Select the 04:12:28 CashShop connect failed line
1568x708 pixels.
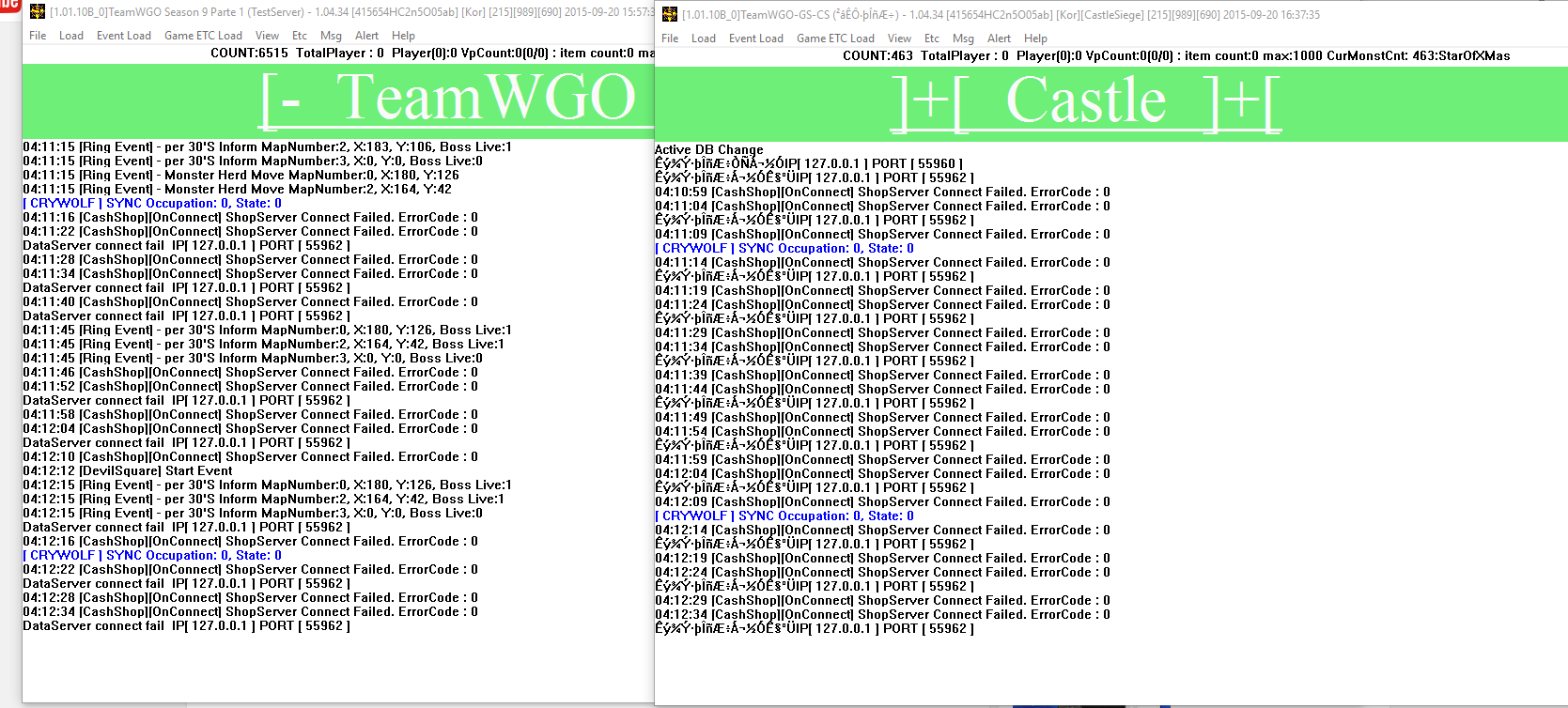tap(251, 597)
